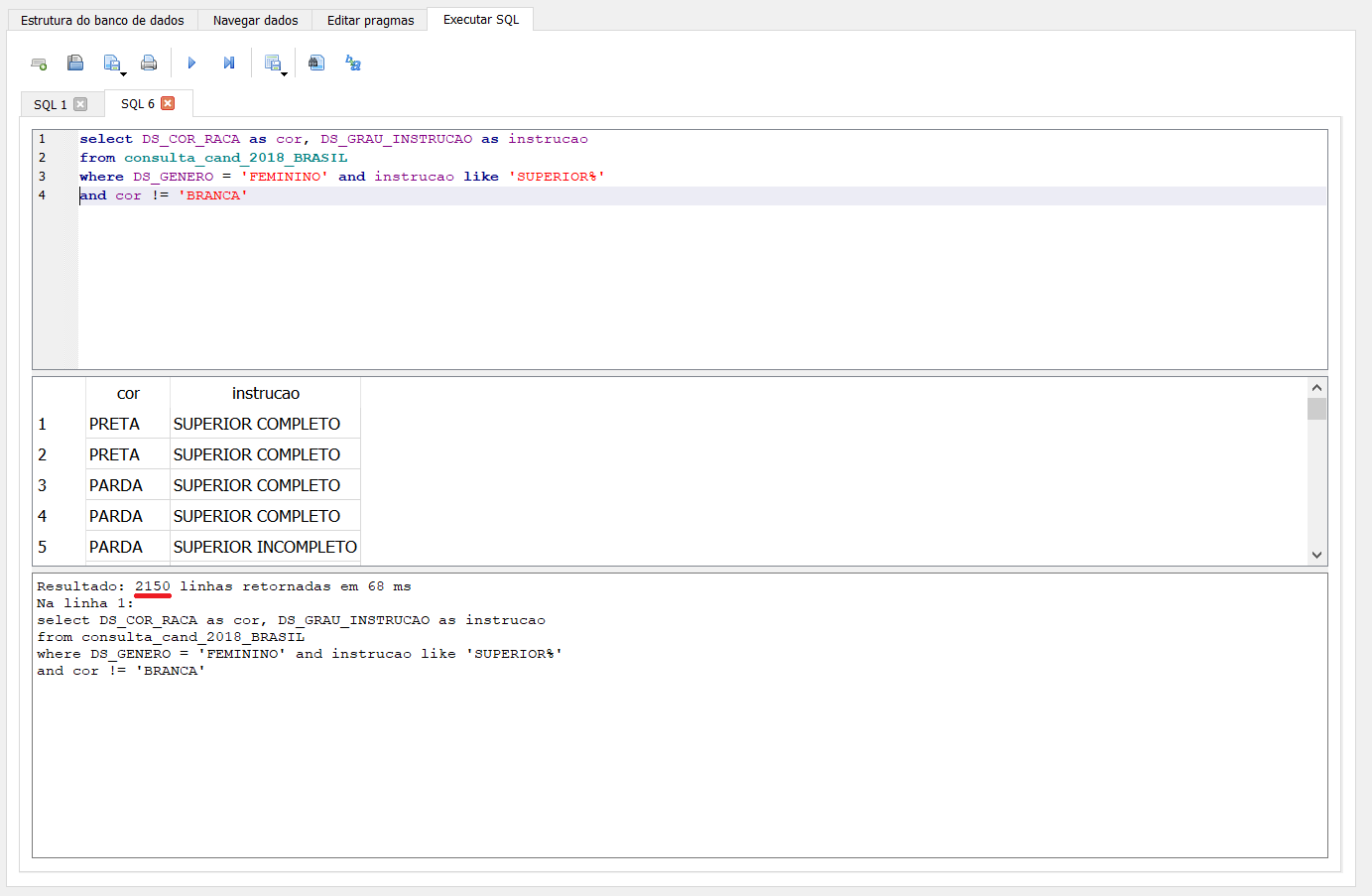Click the save SQL file icon

(112, 64)
